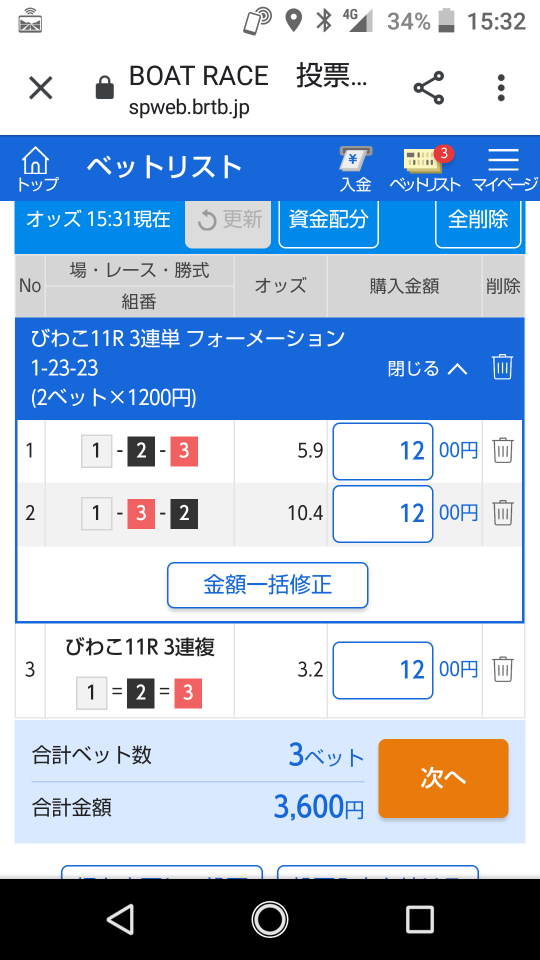Collapse formation with 閉じる chevron
This screenshot has height=960, width=540.
[427, 369]
